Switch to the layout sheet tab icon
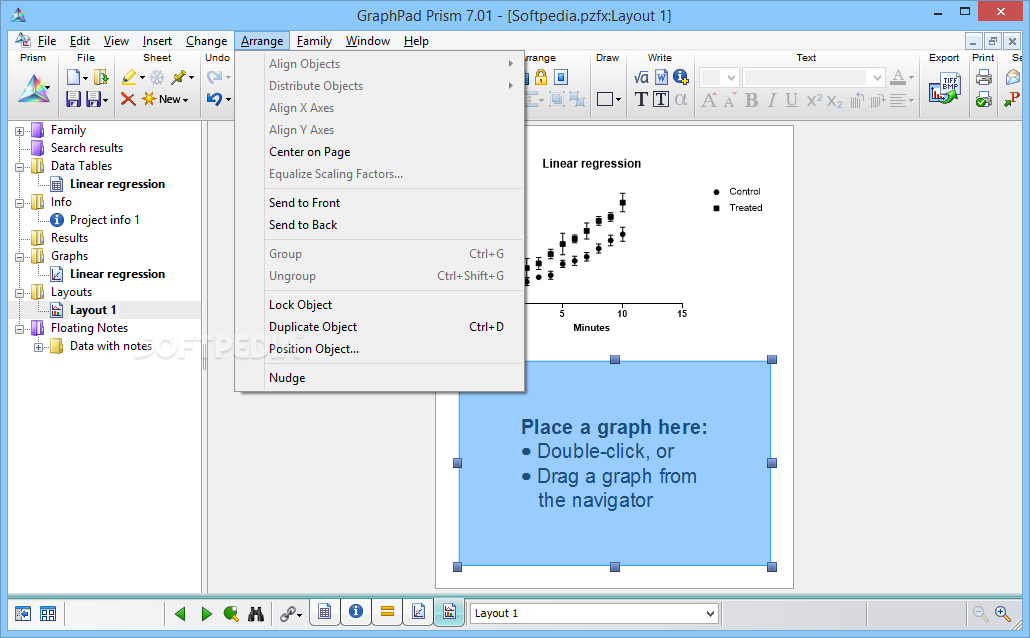 [449, 612]
